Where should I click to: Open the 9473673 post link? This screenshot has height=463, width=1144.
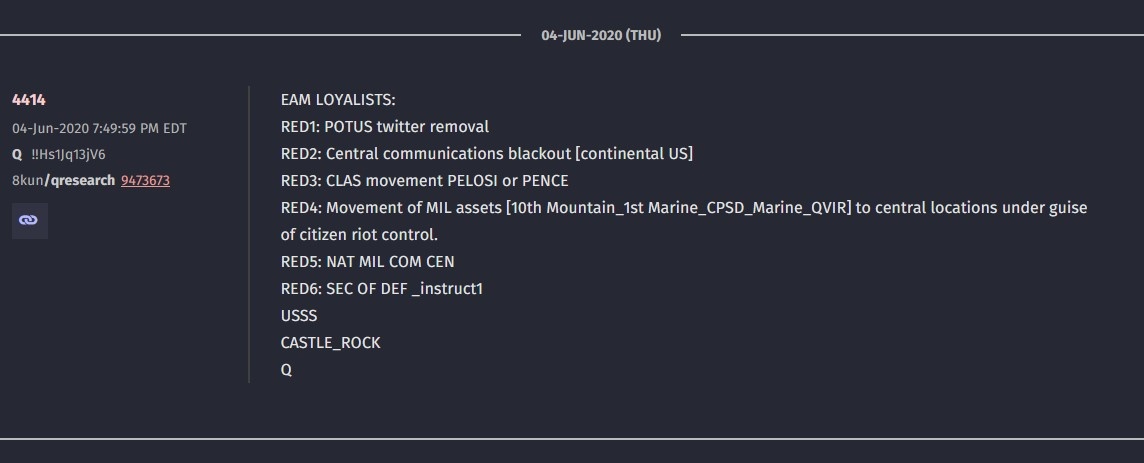coord(145,180)
